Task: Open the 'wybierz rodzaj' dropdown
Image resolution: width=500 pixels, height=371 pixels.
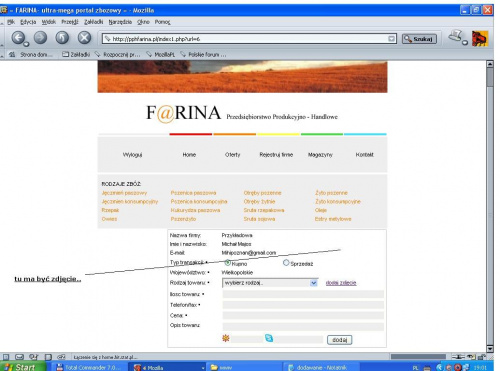Action: pyautogui.click(x=270, y=283)
